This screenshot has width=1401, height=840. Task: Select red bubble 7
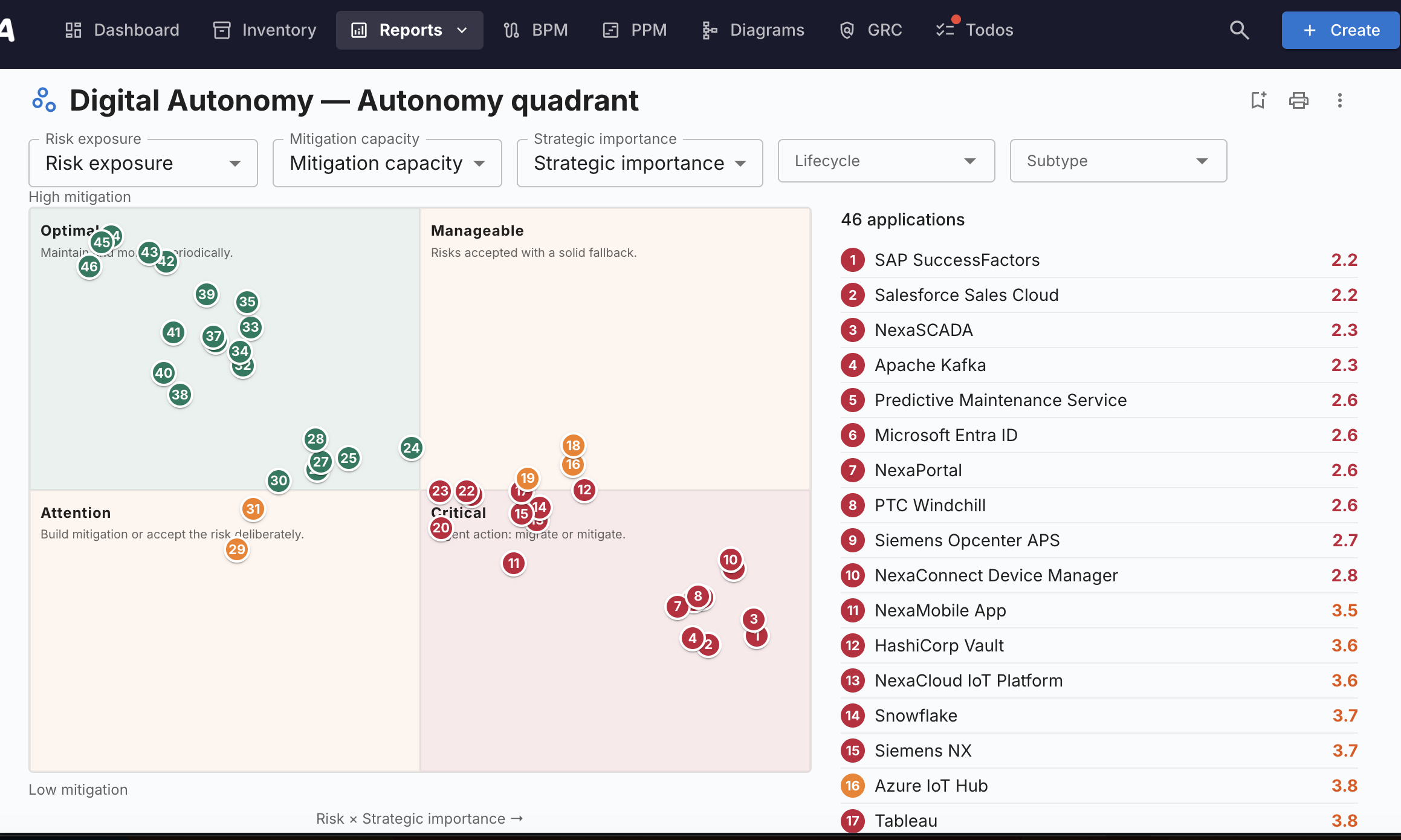pos(678,607)
